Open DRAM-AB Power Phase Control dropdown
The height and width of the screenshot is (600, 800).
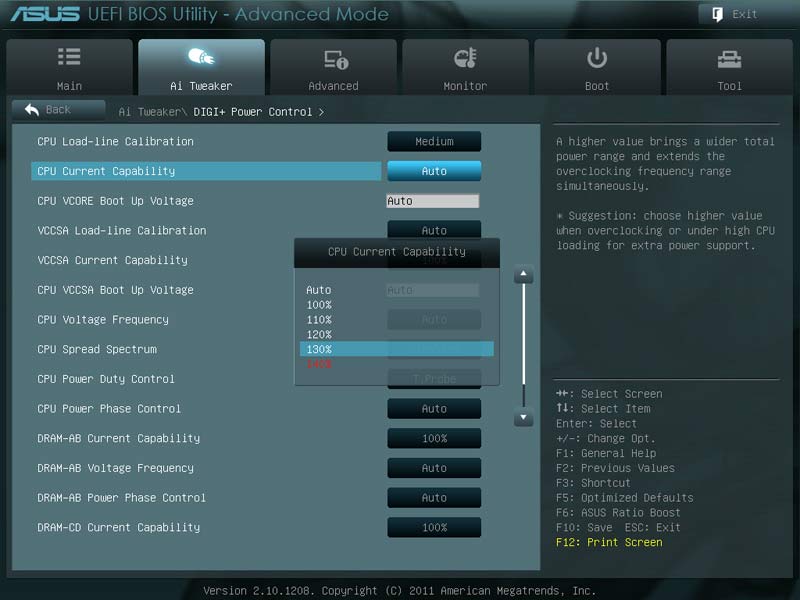(x=434, y=497)
